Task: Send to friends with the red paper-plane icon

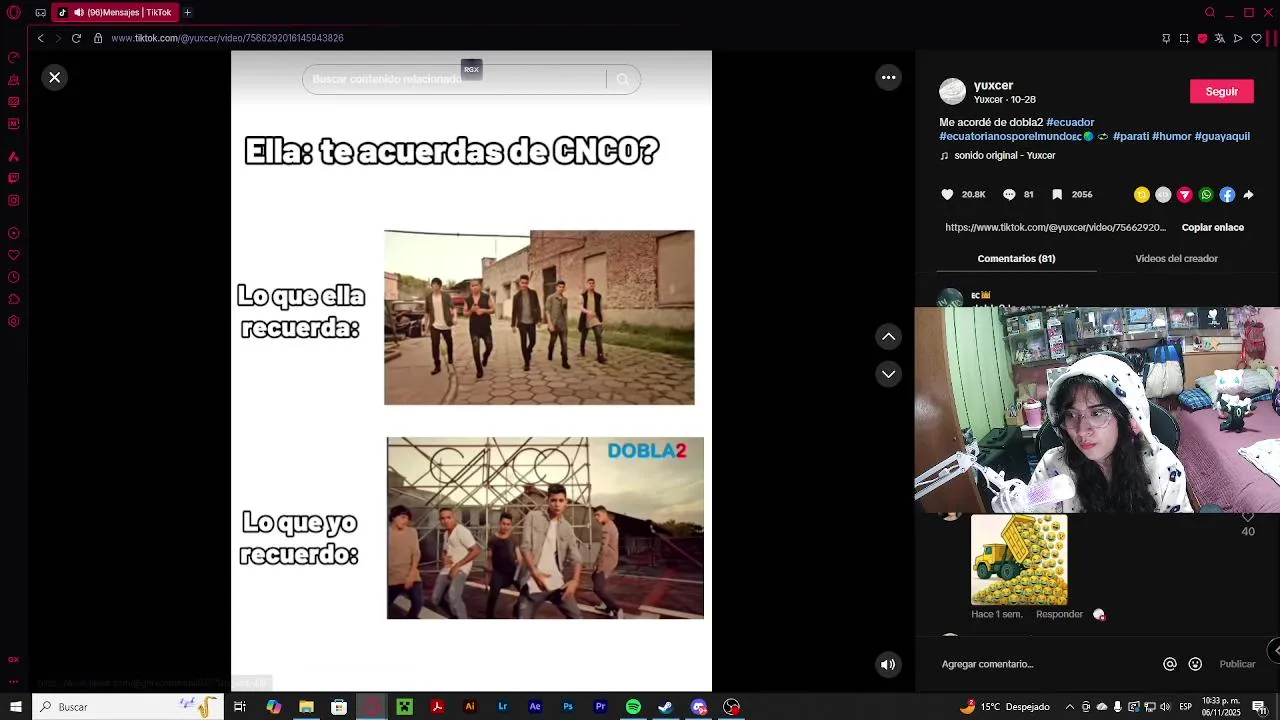Action: click(x=1184, y=195)
